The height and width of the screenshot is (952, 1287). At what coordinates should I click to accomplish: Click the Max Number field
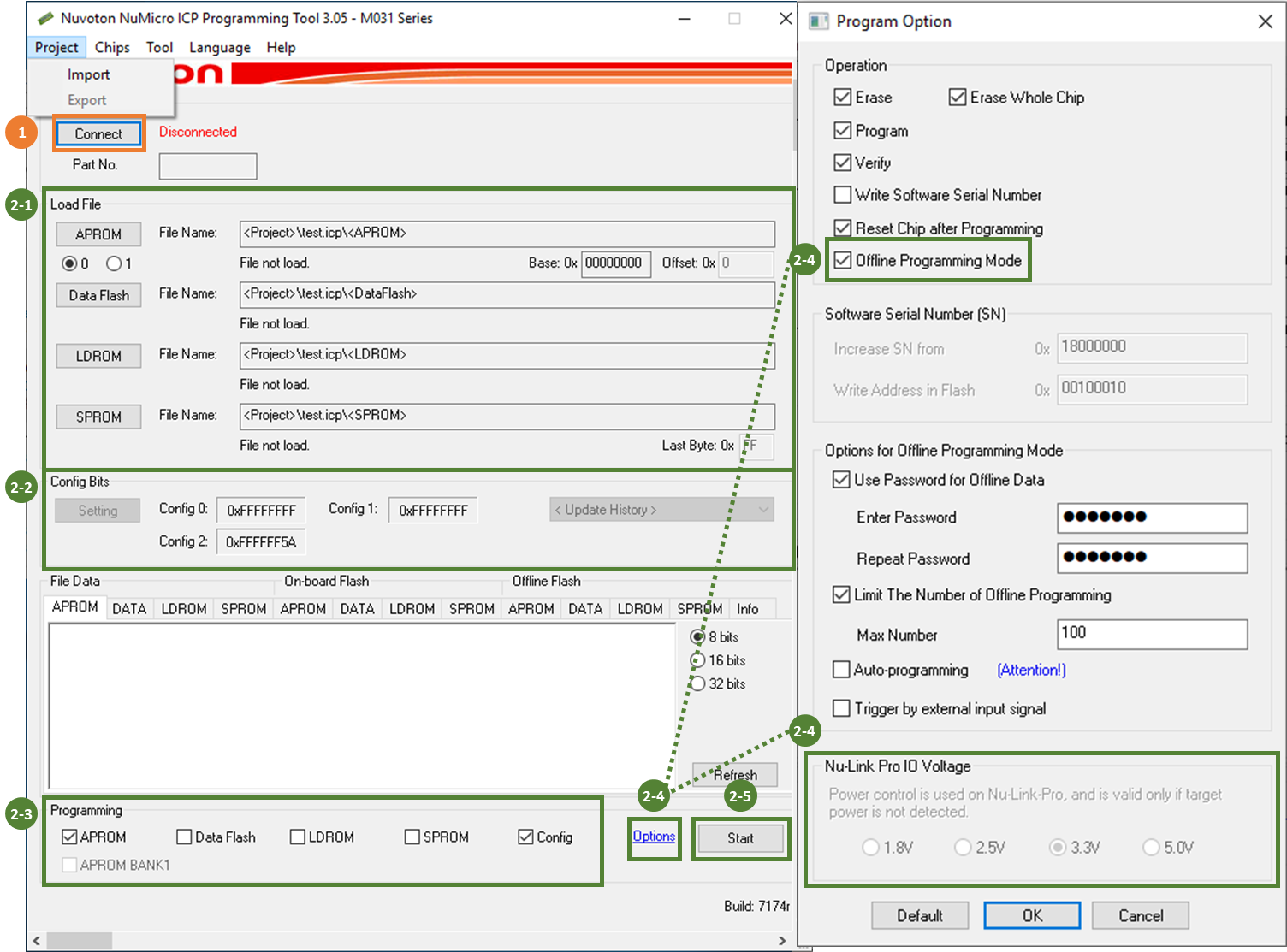[x=1152, y=634]
